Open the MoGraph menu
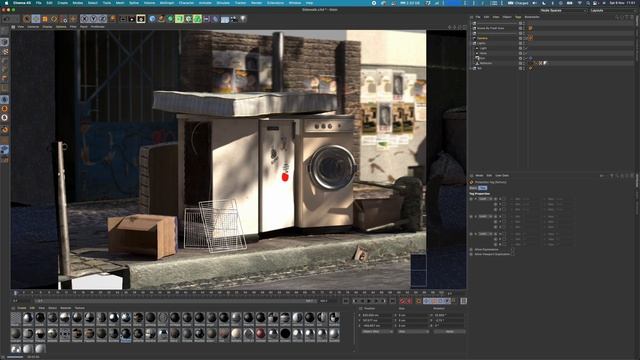 pyautogui.click(x=167, y=3)
